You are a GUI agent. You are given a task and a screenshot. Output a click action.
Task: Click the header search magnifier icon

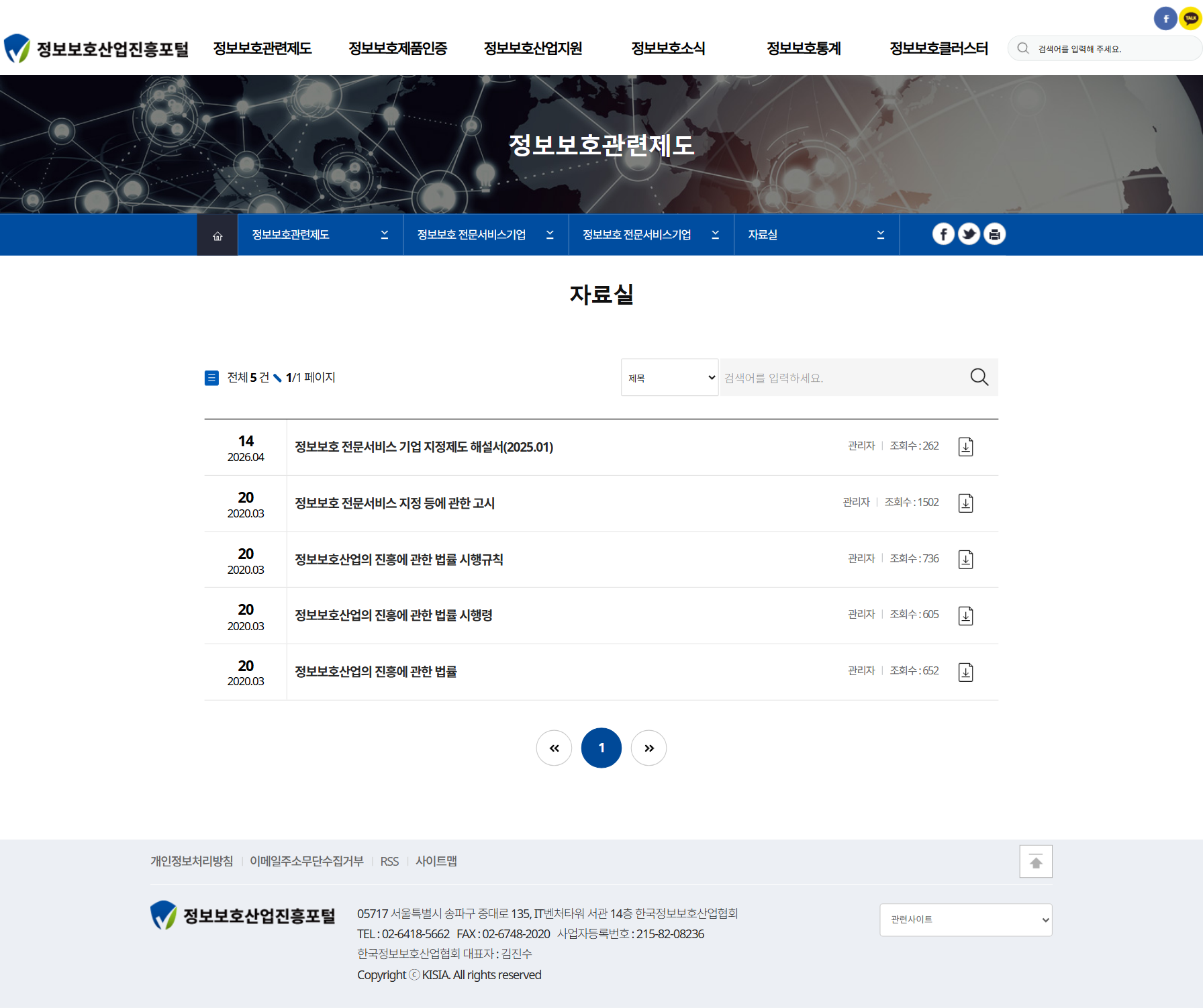click(1023, 48)
